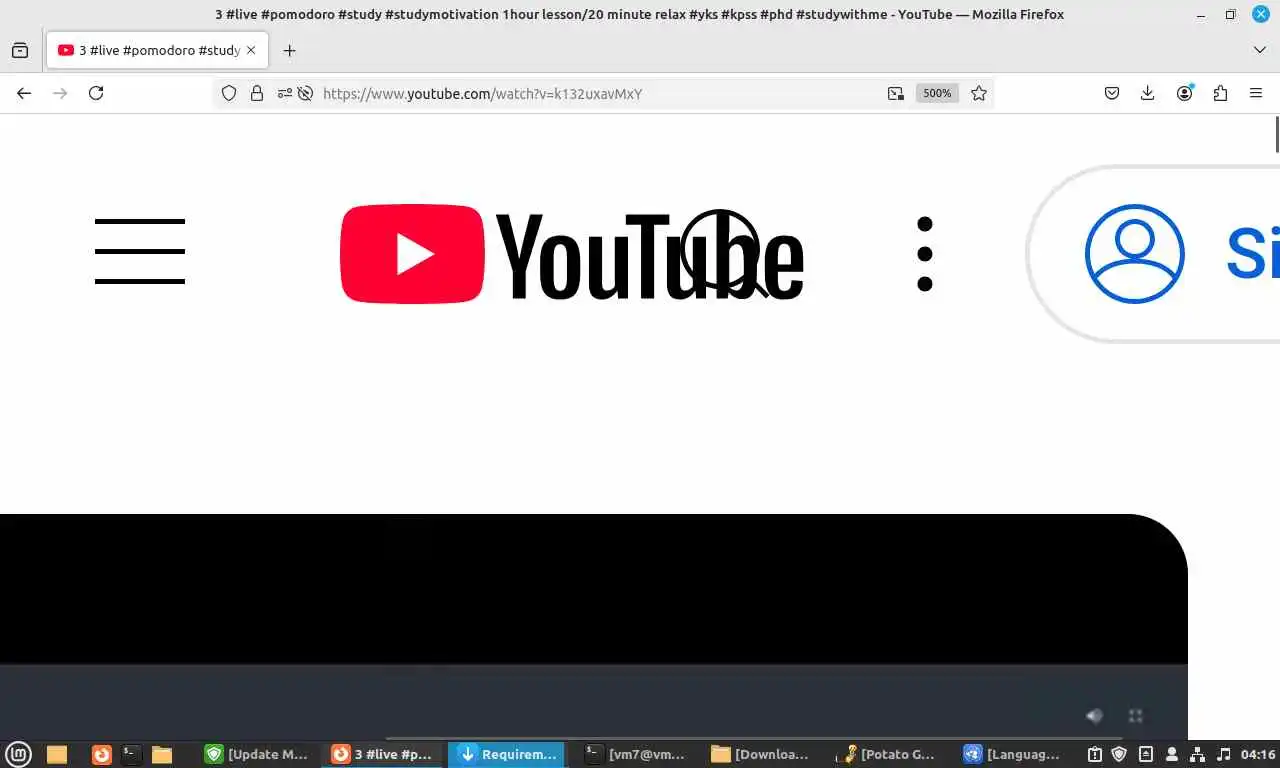Open the Firefox downloads panel

tap(1148, 93)
